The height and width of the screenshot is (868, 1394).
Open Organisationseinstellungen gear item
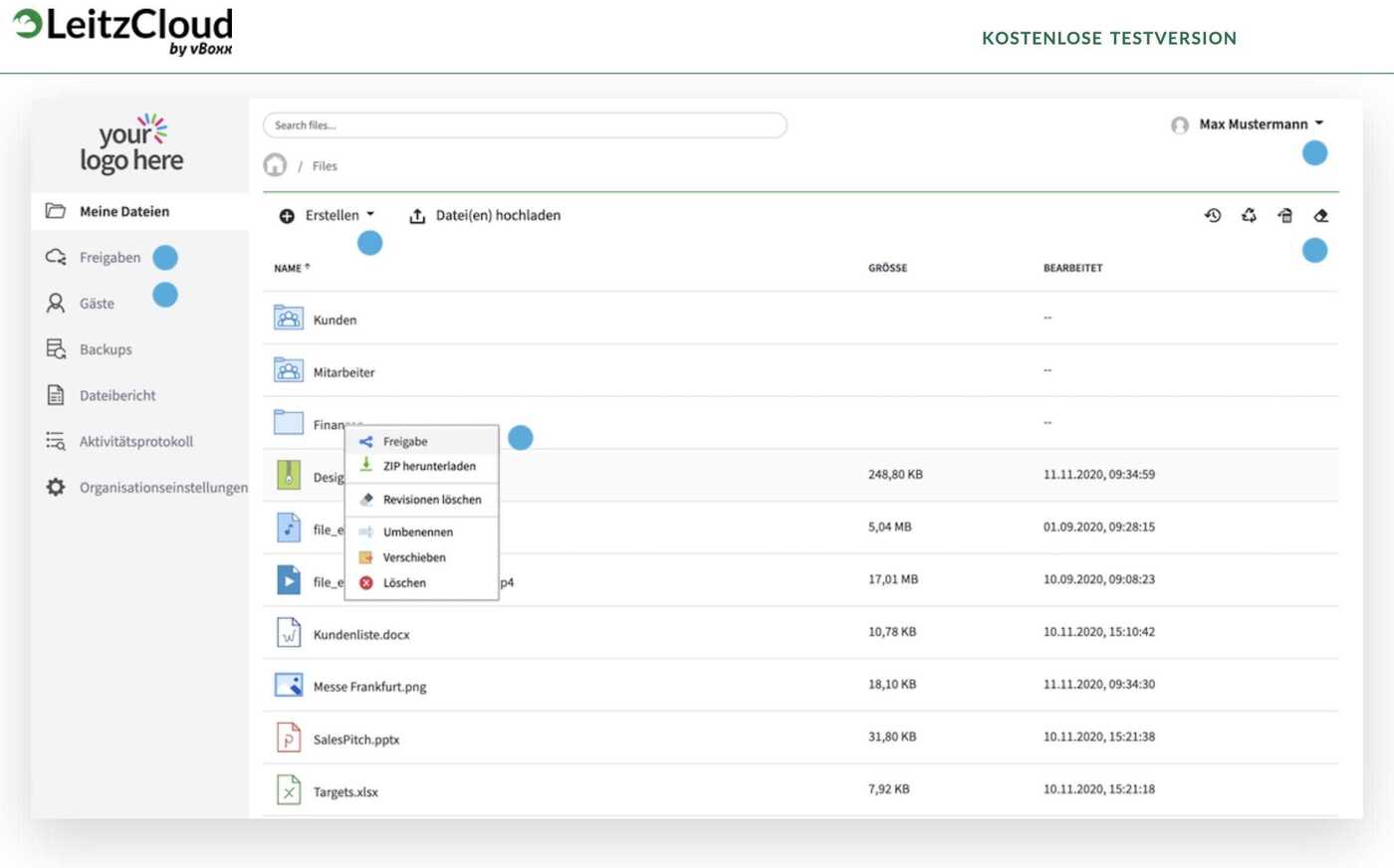(146, 487)
